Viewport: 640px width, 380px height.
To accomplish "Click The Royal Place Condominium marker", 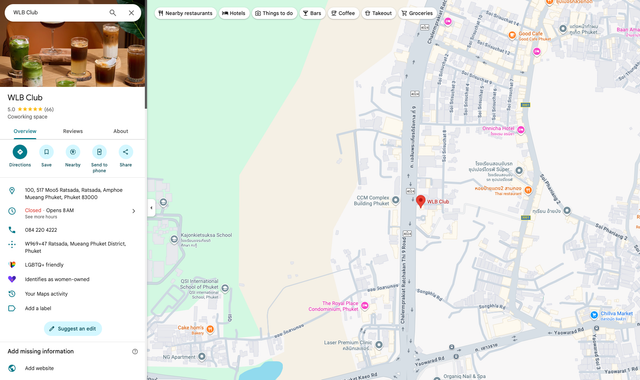I will click(x=364, y=306).
